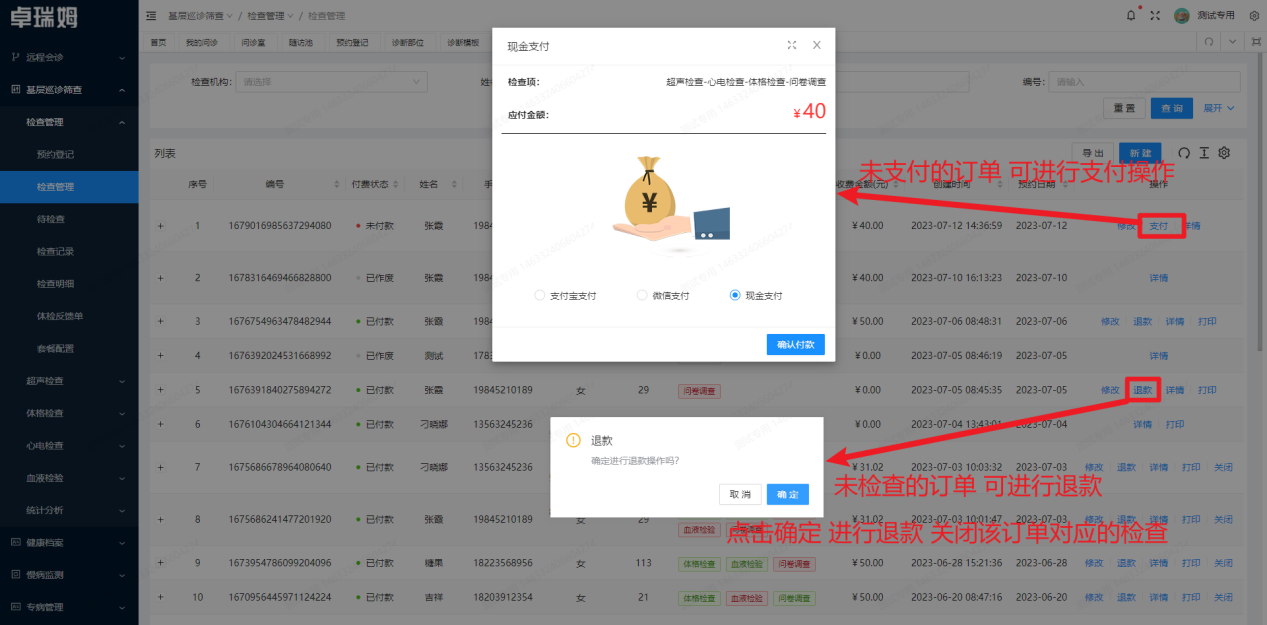Click the 专病管理 sidebar icon

pos(15,606)
